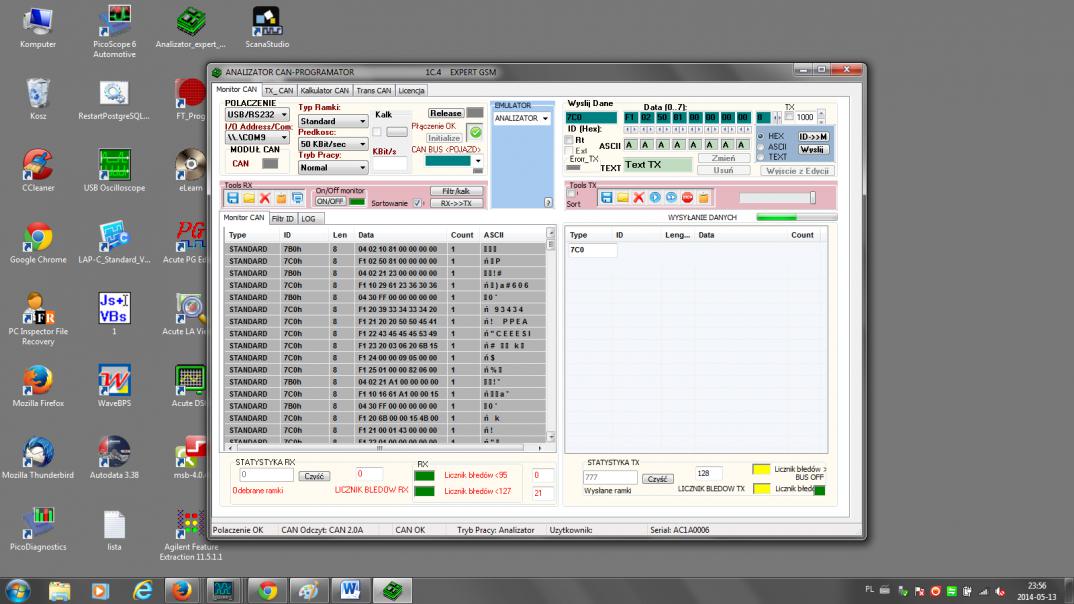Tick the Rt checkbox under ID (Hex)
Image resolution: width=1074 pixels, height=604 pixels.
point(570,140)
